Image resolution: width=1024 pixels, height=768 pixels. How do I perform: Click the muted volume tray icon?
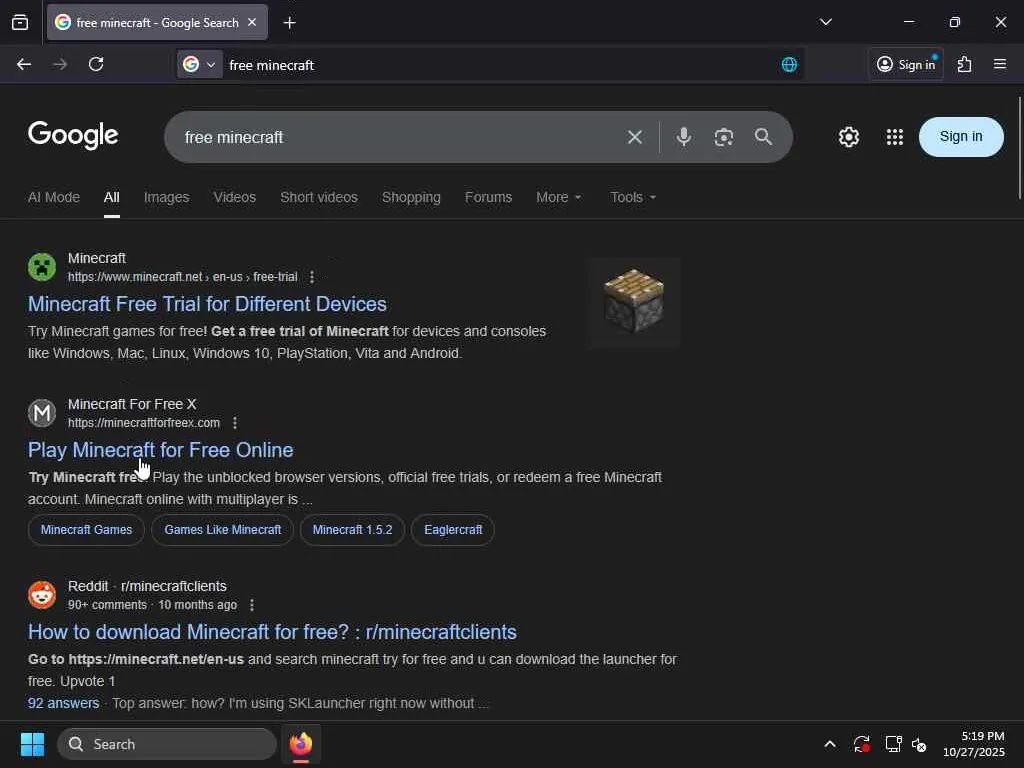tap(919, 744)
